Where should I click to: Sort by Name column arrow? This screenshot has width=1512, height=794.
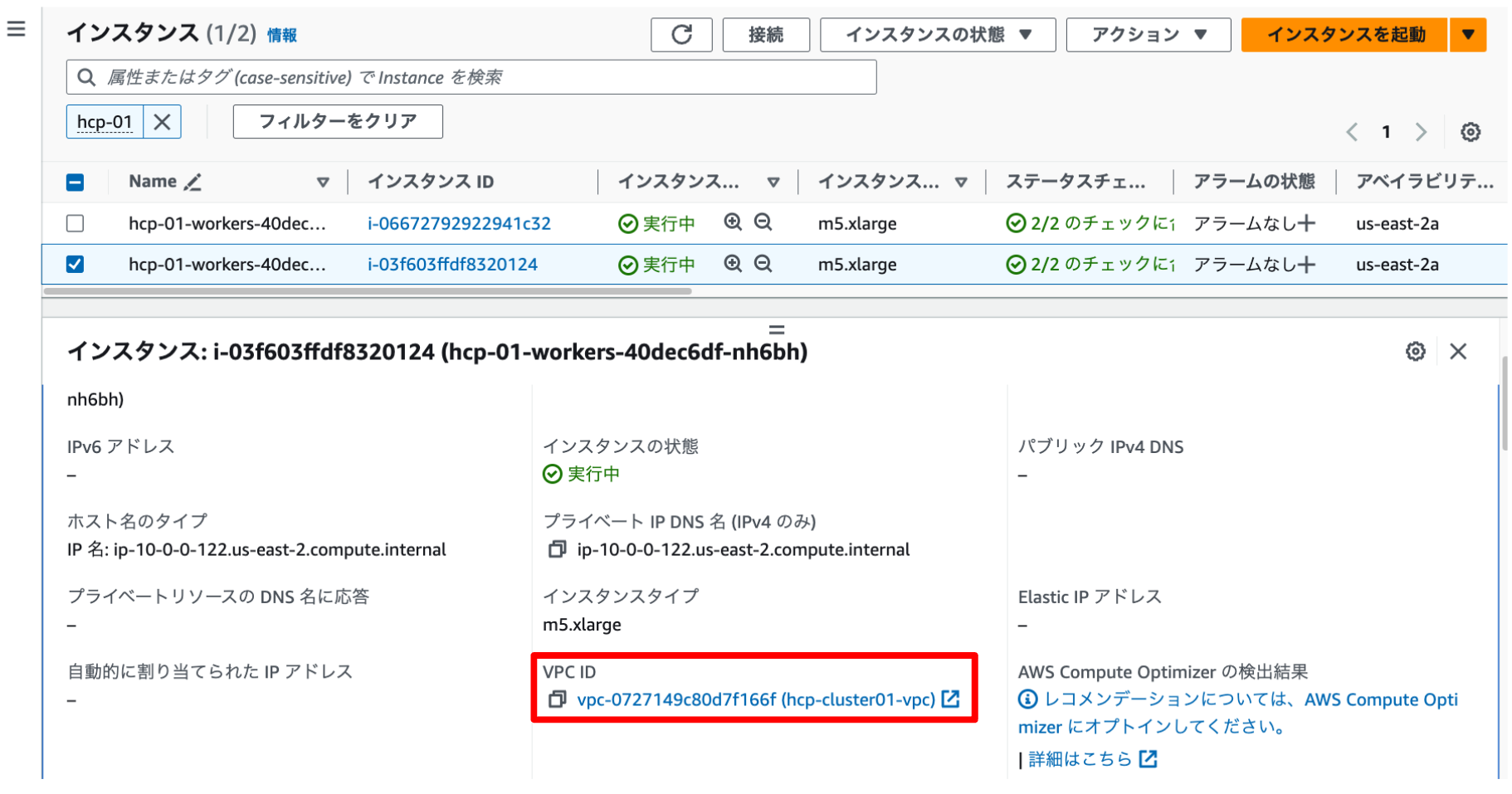point(323,183)
